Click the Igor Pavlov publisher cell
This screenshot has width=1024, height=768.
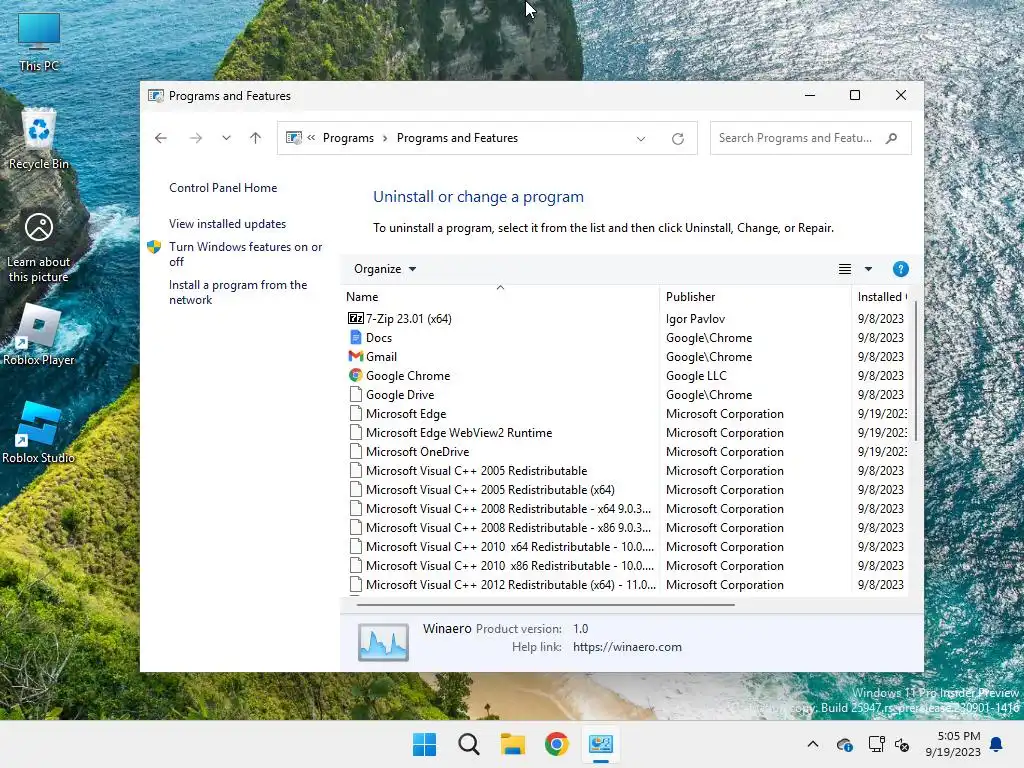pos(696,319)
